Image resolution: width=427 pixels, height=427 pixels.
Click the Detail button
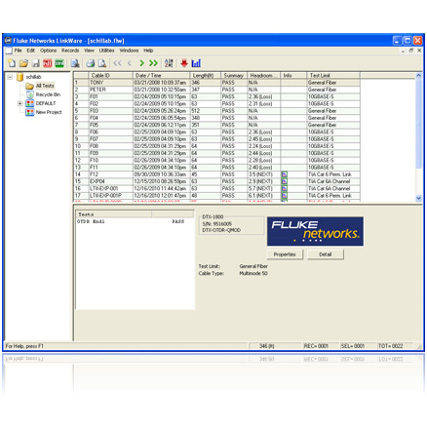325,254
